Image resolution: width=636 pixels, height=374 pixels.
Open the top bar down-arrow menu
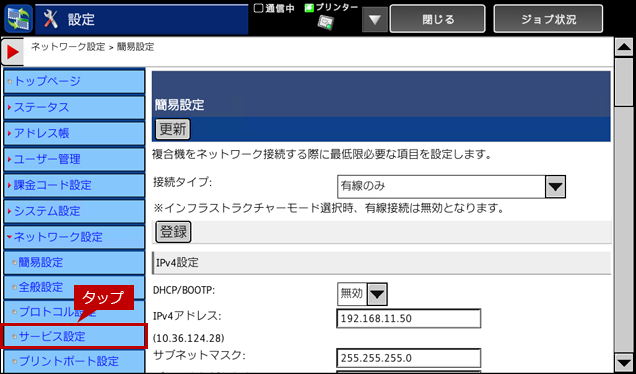[374, 19]
